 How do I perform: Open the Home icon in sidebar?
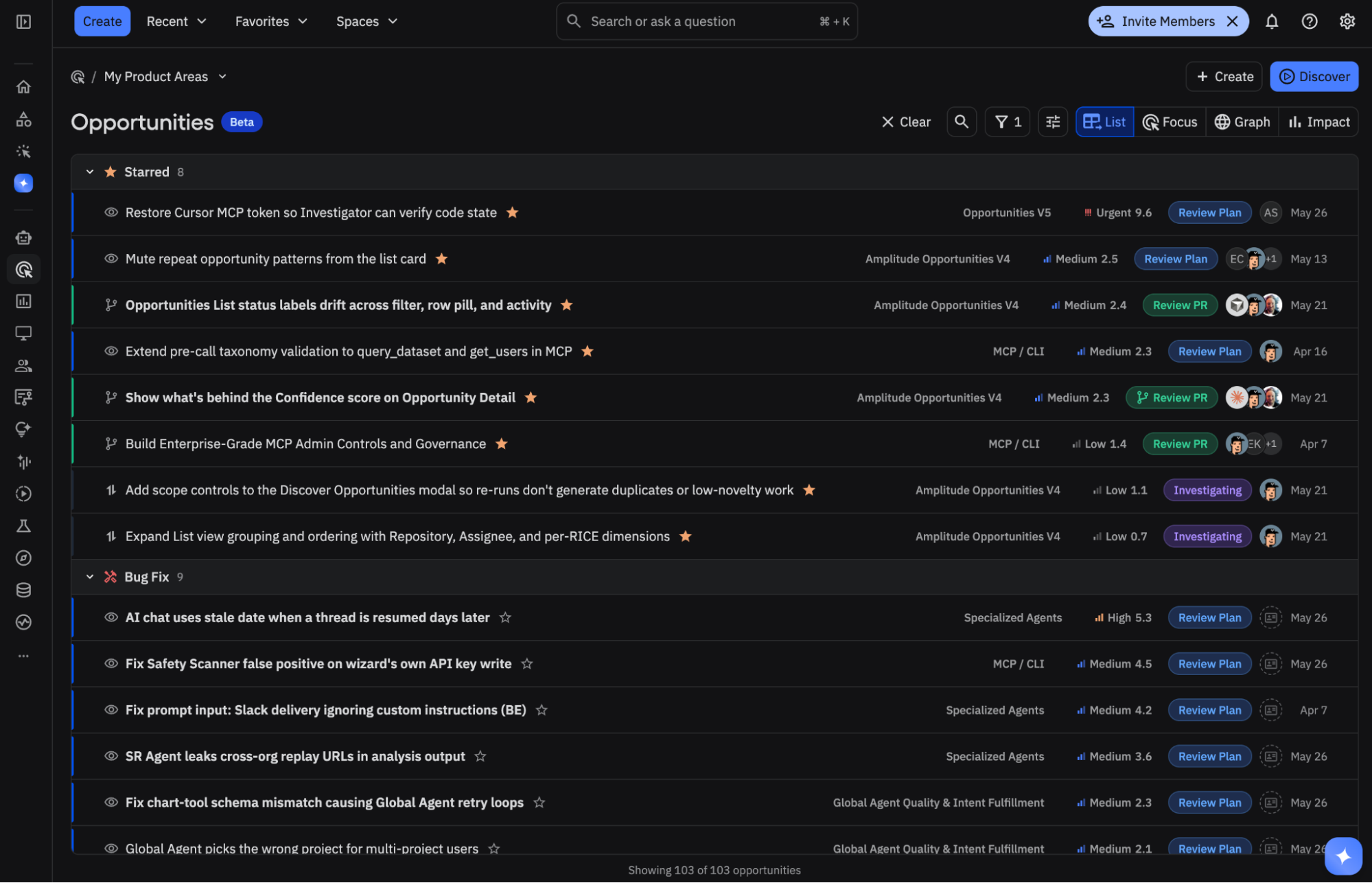pos(23,87)
